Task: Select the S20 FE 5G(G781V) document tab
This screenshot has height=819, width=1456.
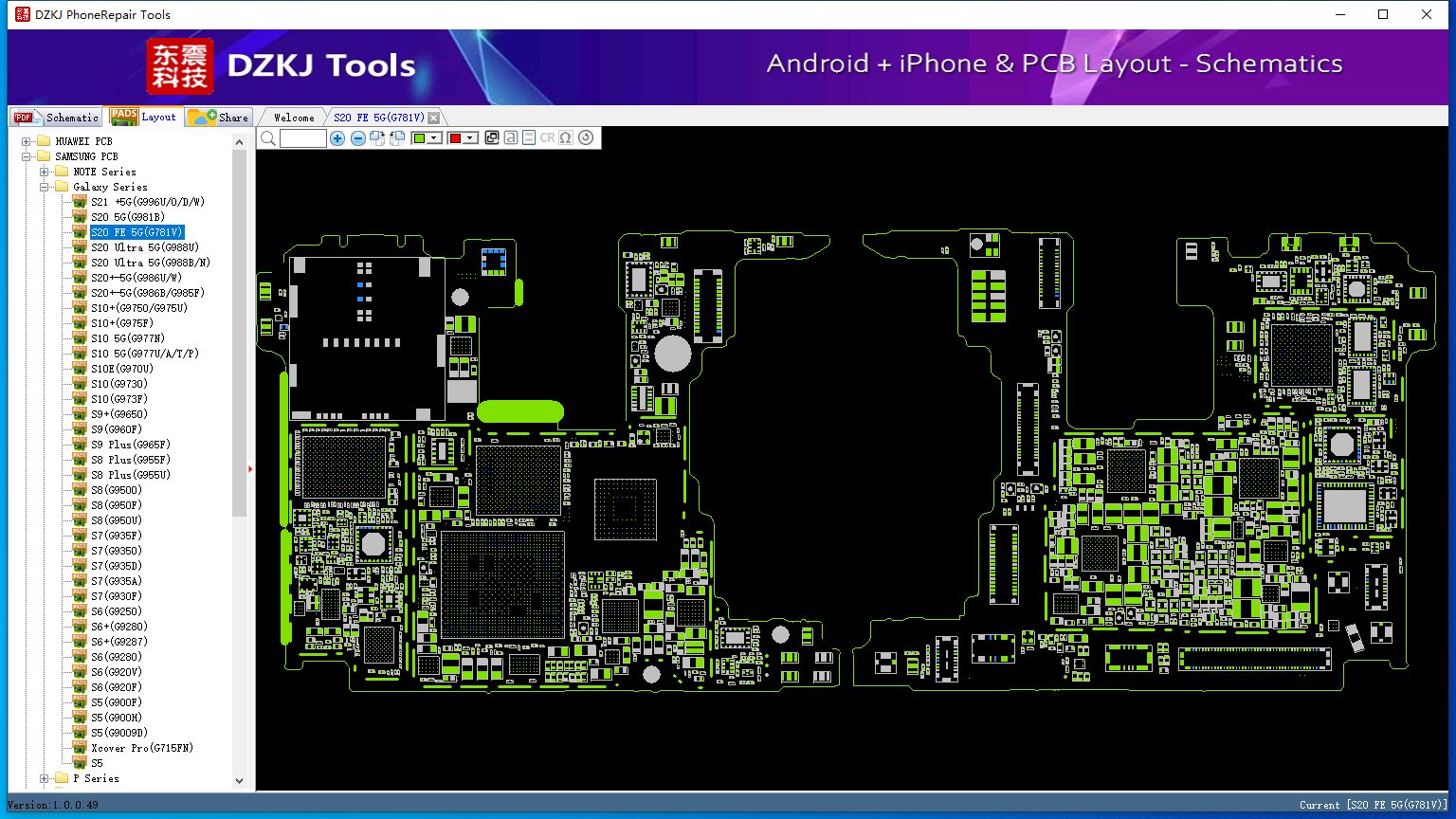Action: pos(379,118)
